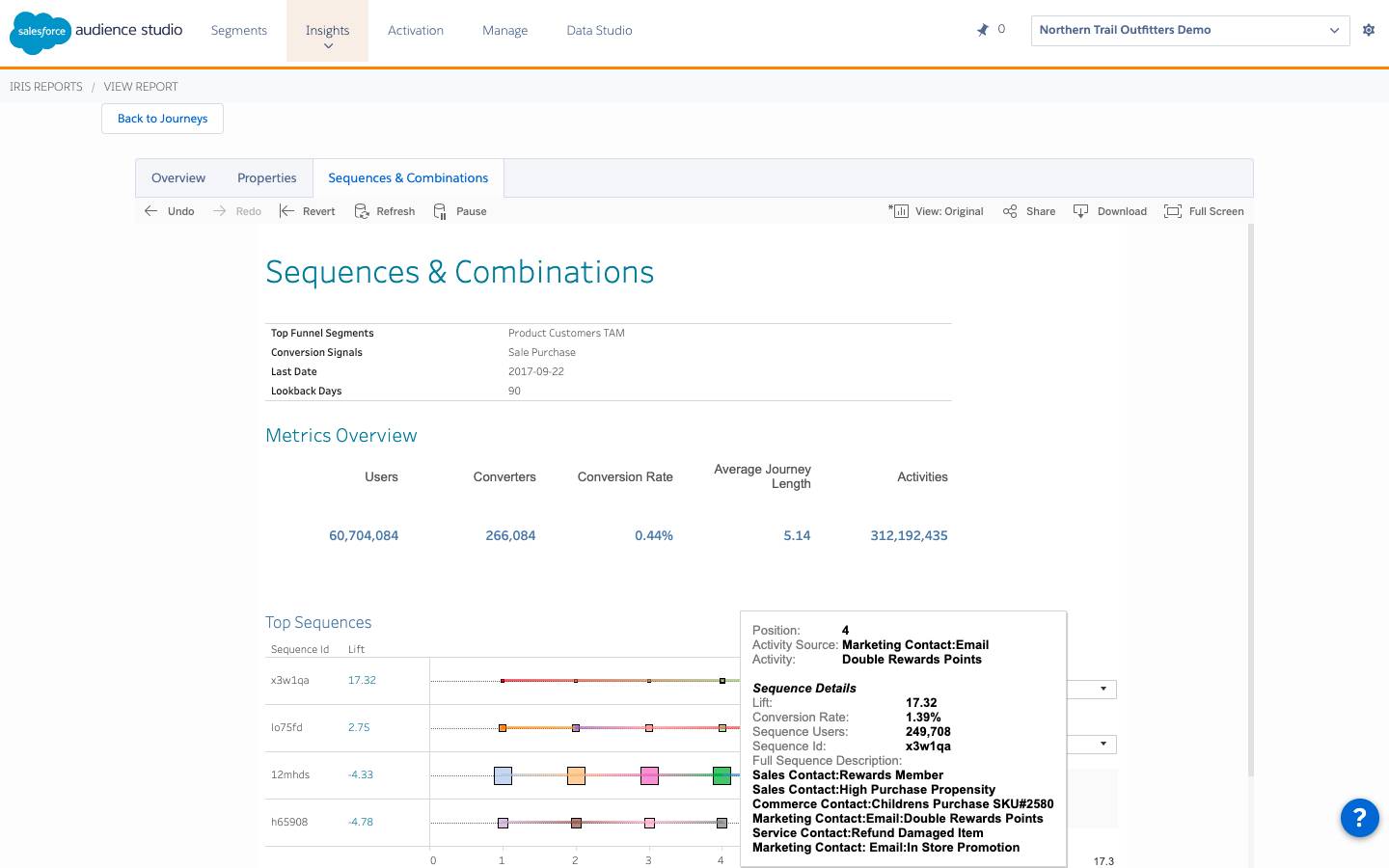Open the Northern Trail Outfitters Demo dropdown
Viewport: 1389px width, 868px height.
click(x=1190, y=30)
